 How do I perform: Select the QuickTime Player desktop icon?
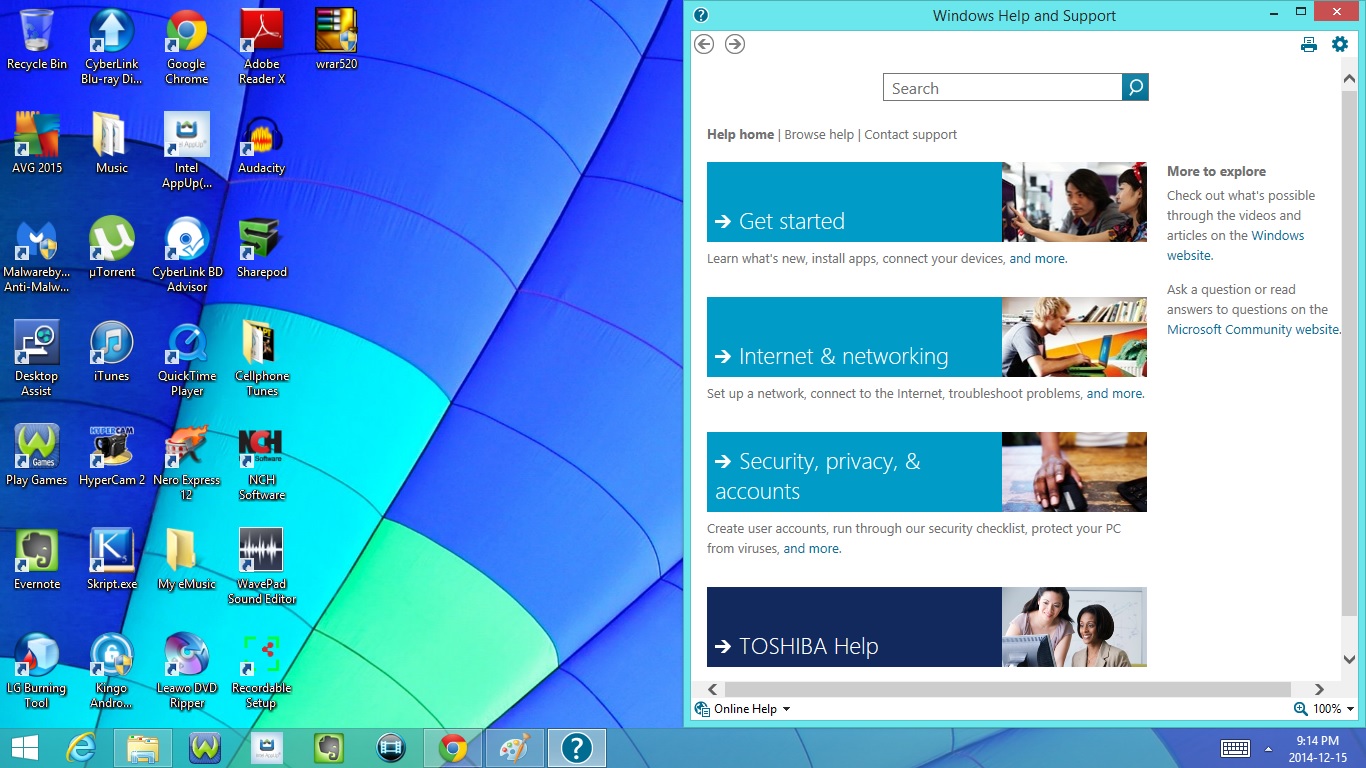click(187, 359)
